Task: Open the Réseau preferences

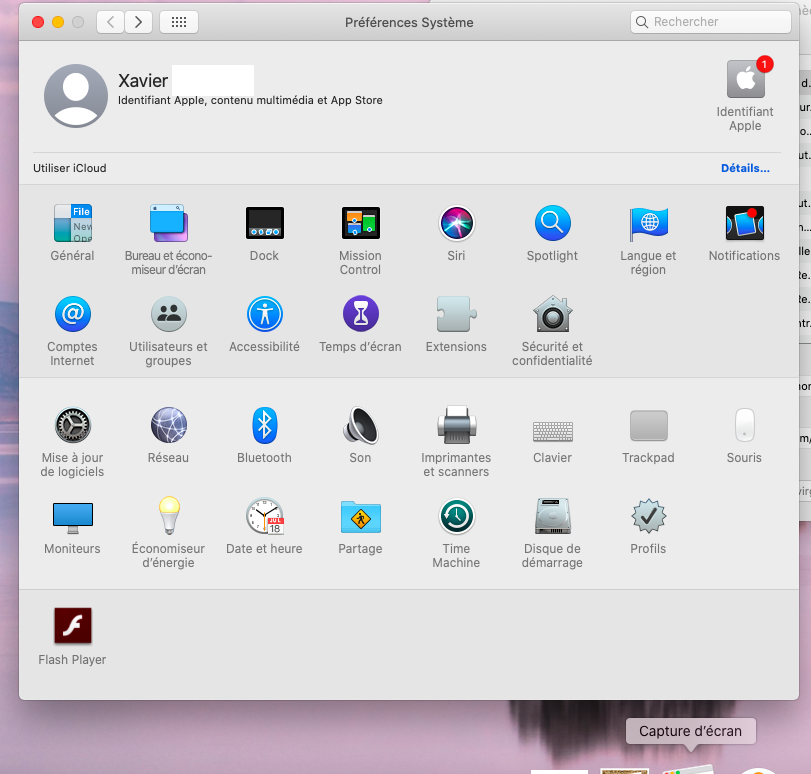Action: (169, 425)
